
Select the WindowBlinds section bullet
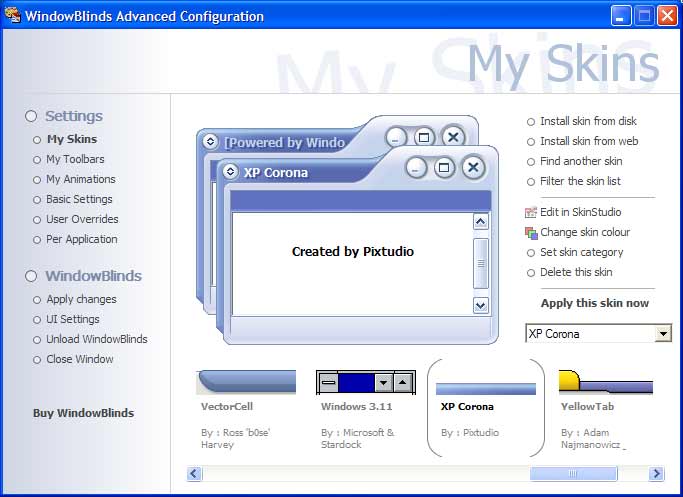point(31,276)
